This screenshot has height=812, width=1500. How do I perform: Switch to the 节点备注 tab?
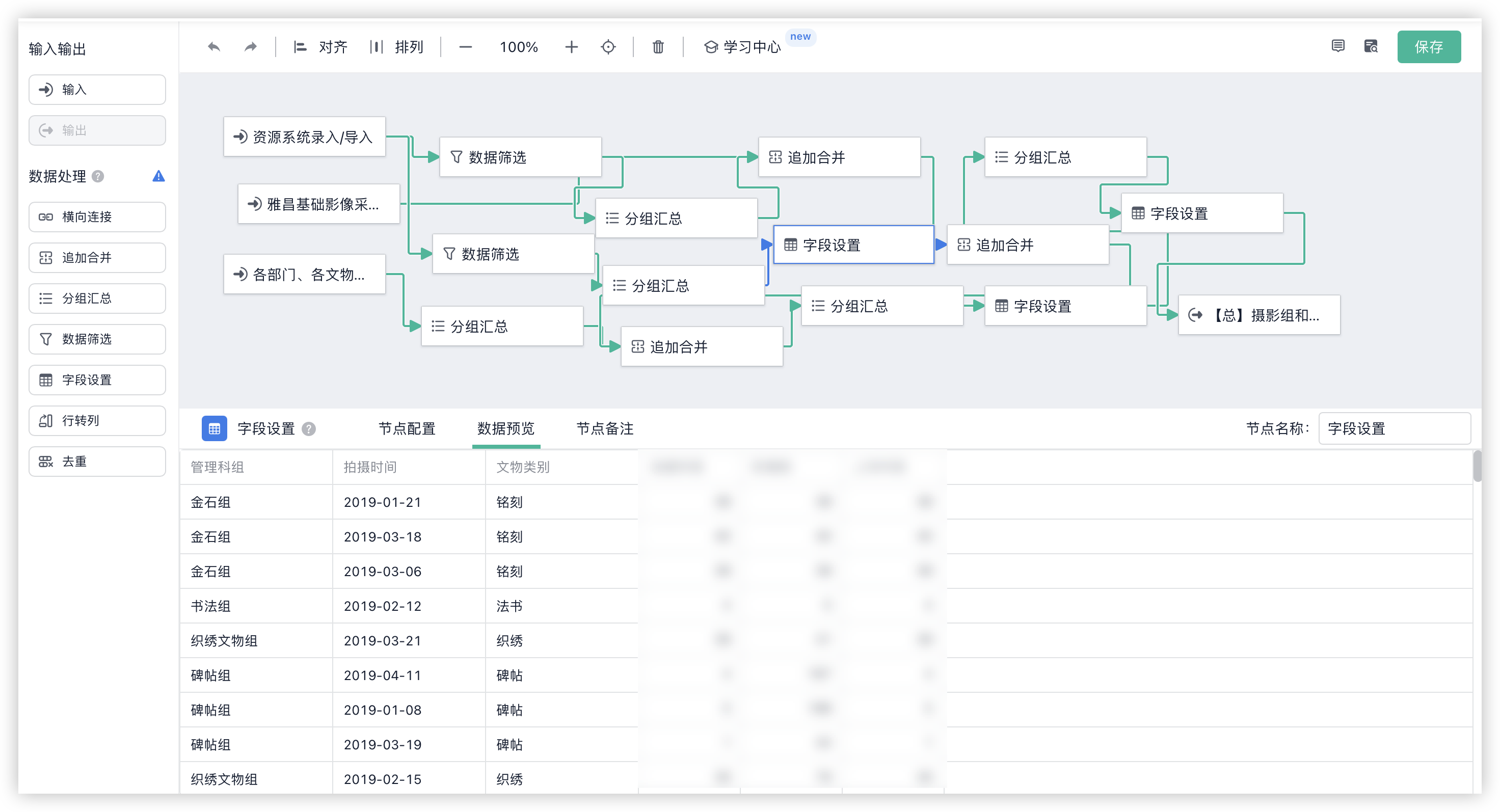tap(604, 428)
